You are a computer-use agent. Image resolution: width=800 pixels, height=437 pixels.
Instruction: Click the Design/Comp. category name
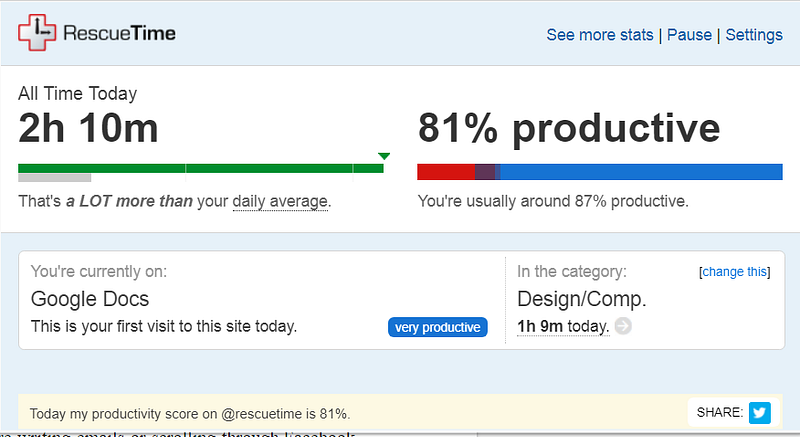(581, 299)
